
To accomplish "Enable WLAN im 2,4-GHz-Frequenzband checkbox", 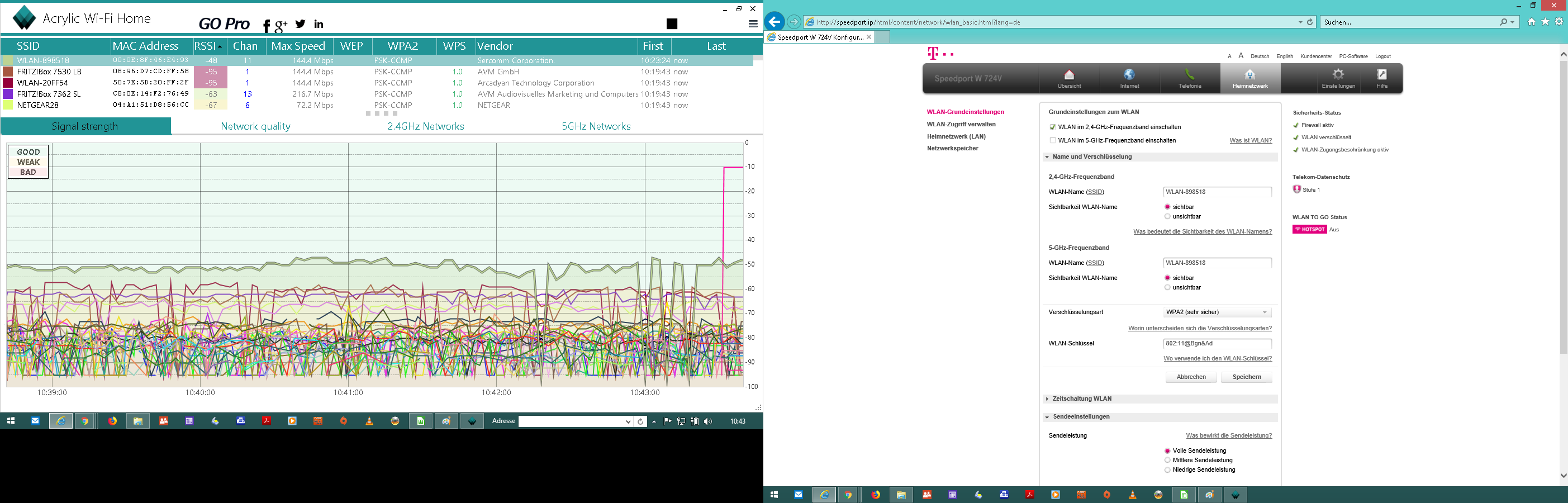I will point(1052,127).
